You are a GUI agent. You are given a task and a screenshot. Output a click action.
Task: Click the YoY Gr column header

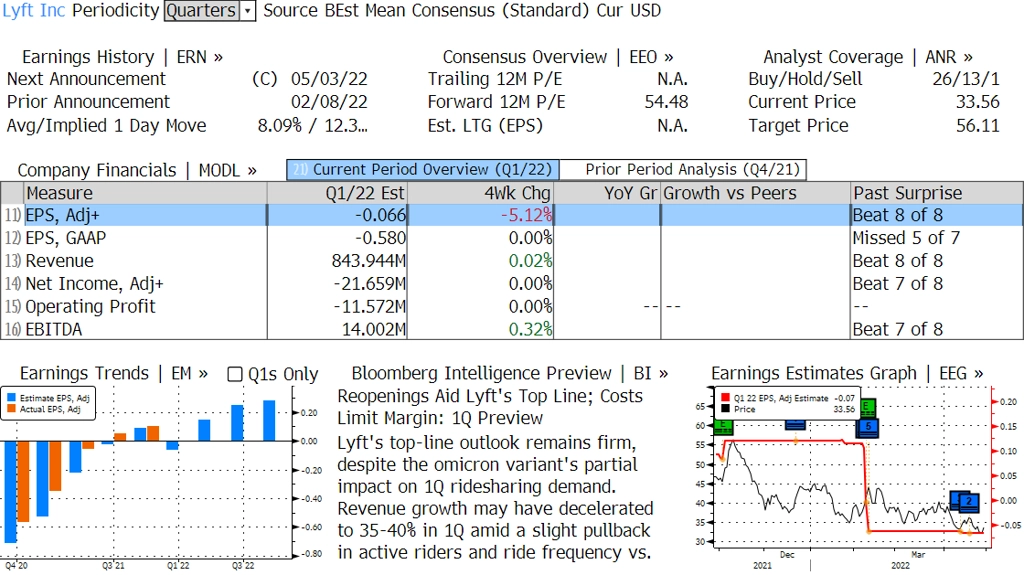point(607,193)
